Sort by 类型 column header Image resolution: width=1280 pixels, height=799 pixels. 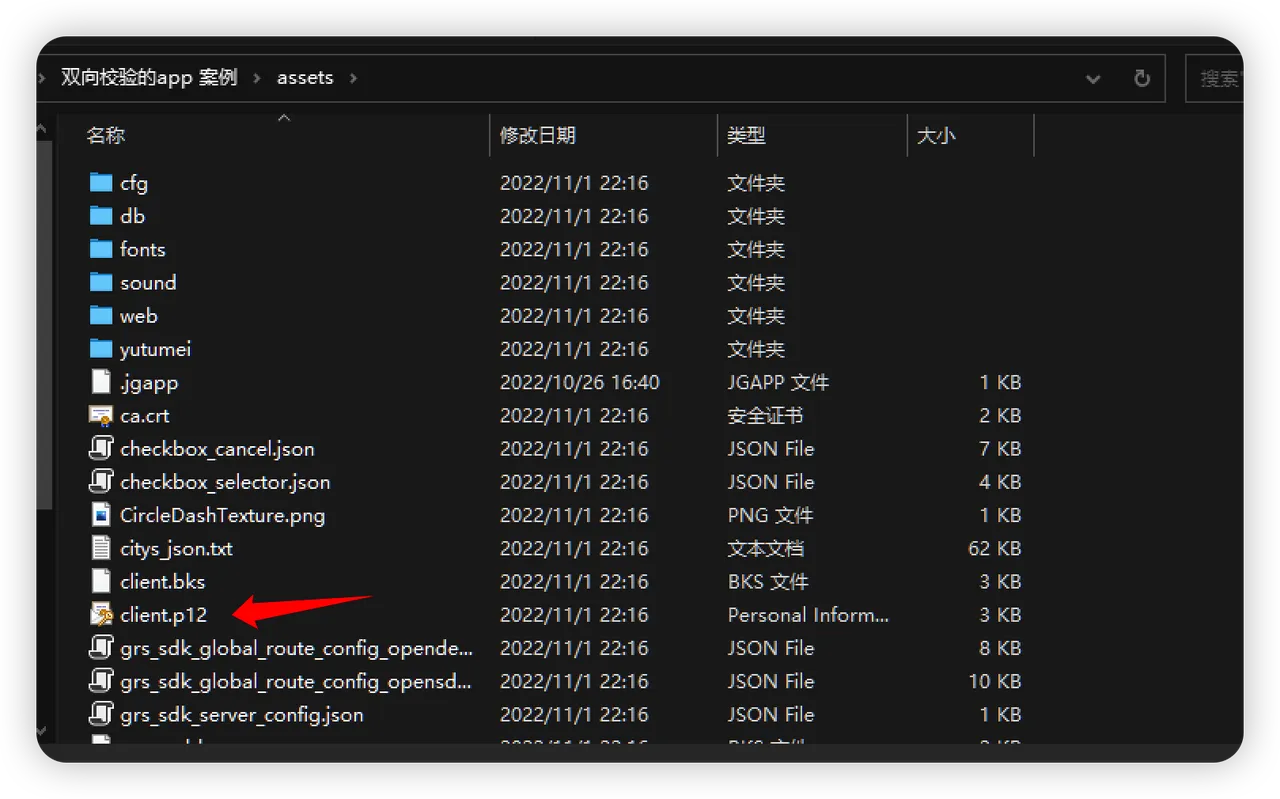(746, 136)
